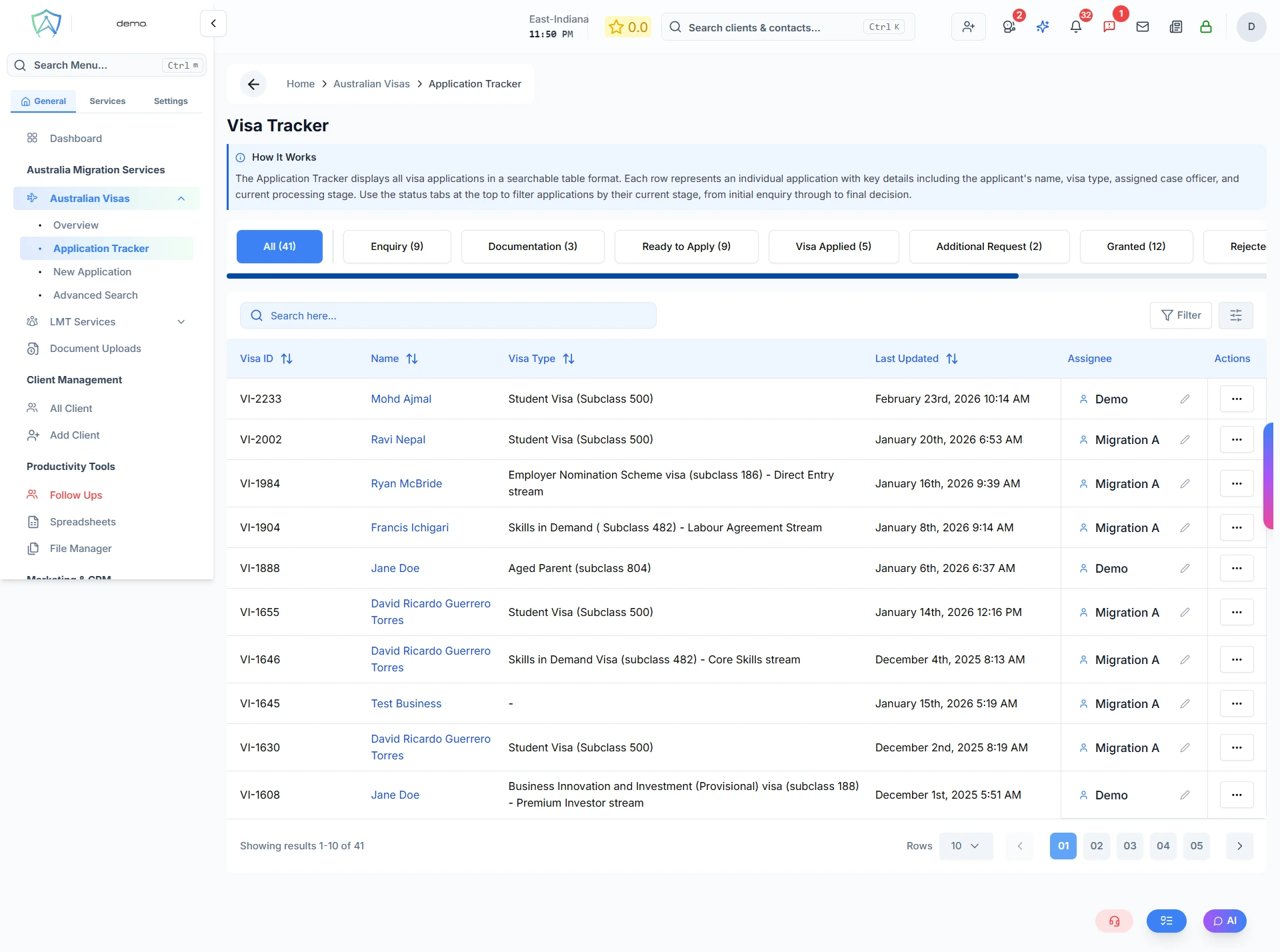1280x952 pixels.
Task: Click the headset support icon near bottom right
Action: coord(1115,921)
